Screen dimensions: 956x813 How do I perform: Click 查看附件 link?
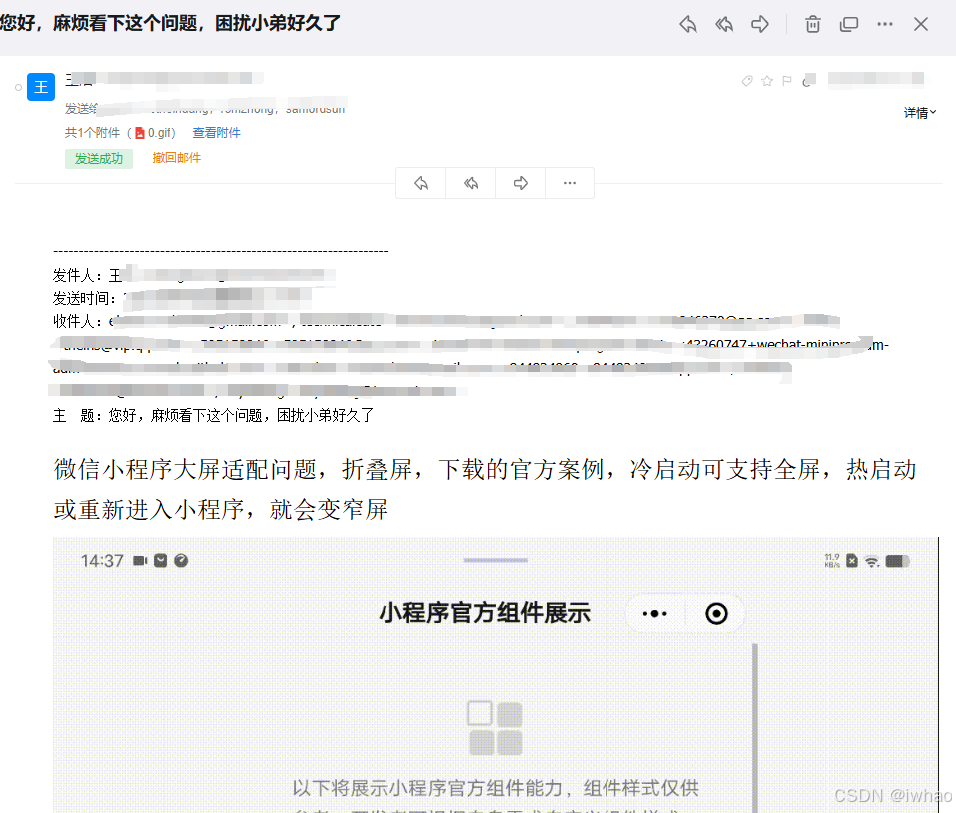[x=216, y=132]
